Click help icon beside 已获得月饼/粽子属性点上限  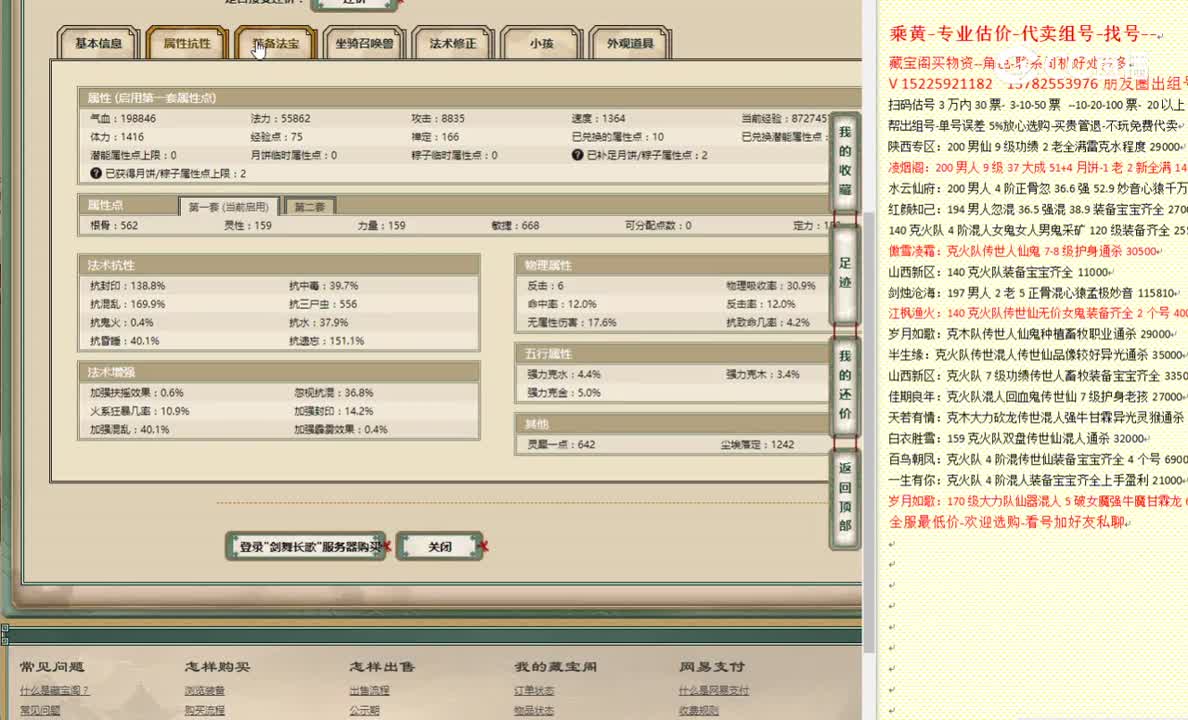click(x=95, y=173)
